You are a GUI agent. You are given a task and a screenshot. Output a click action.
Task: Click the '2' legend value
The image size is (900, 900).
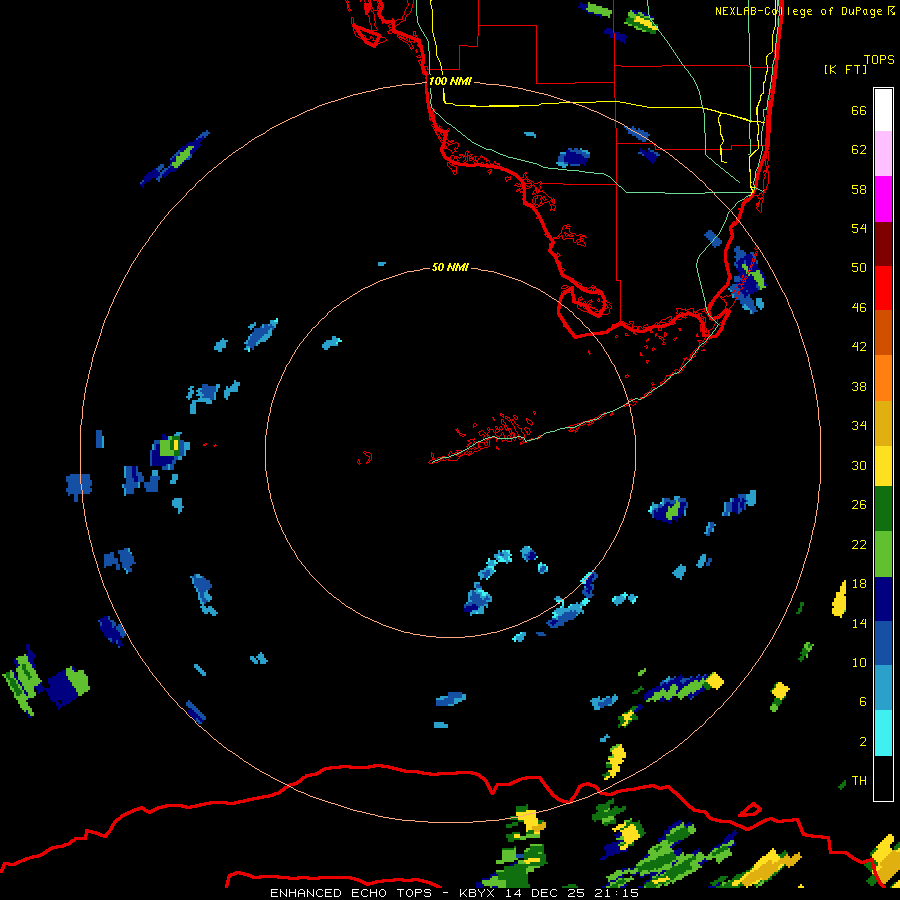[863, 741]
